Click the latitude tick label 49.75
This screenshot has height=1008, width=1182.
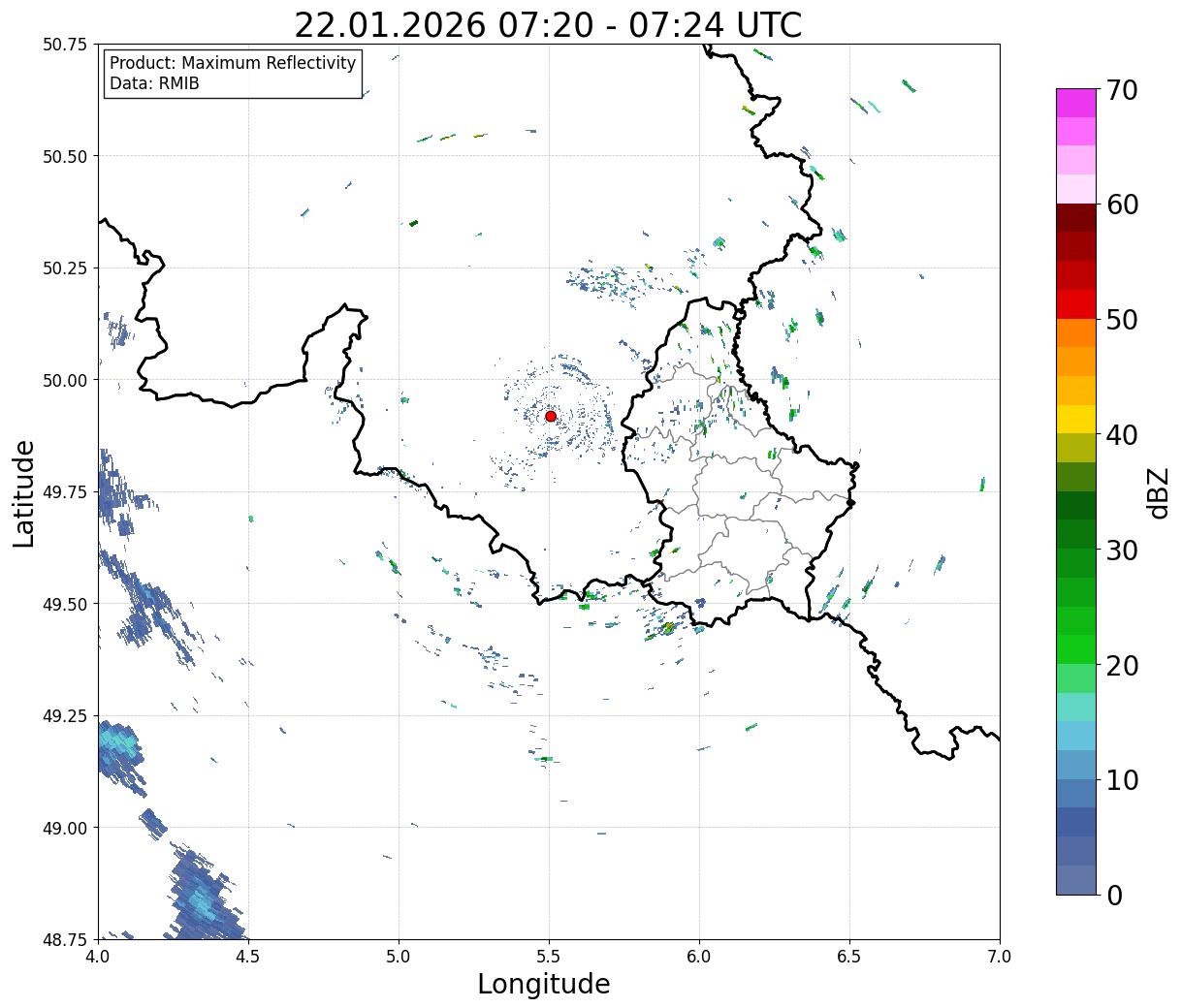point(65,492)
